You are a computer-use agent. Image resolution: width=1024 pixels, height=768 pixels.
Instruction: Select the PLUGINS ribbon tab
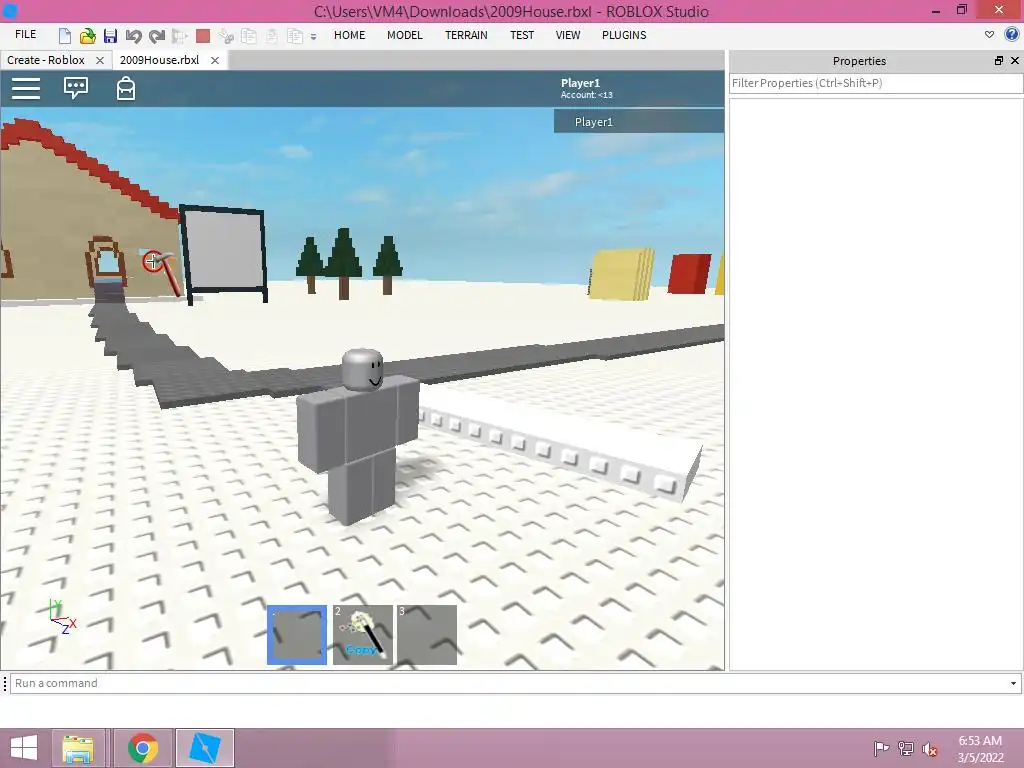pos(624,35)
